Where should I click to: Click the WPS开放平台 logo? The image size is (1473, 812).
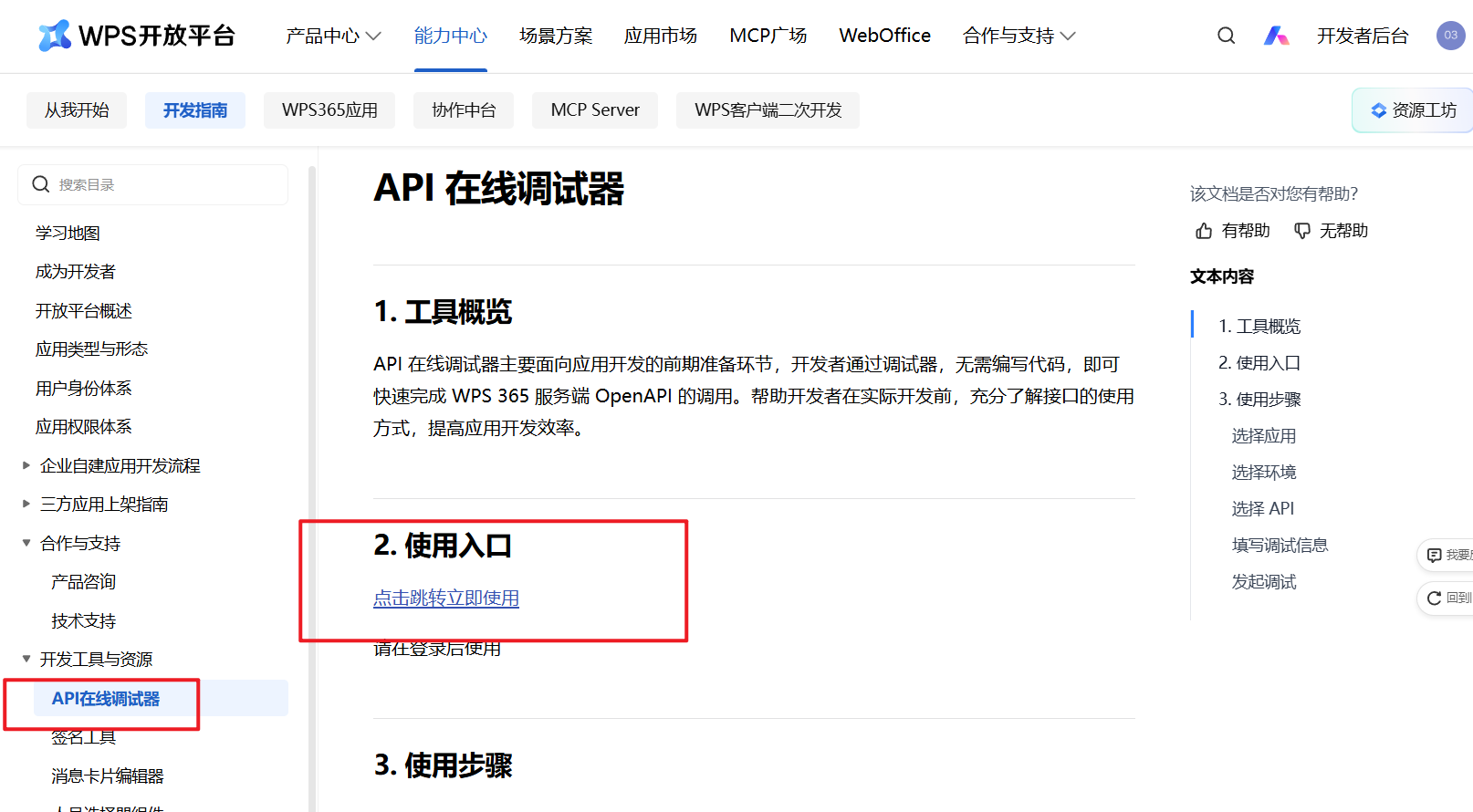[x=137, y=36]
